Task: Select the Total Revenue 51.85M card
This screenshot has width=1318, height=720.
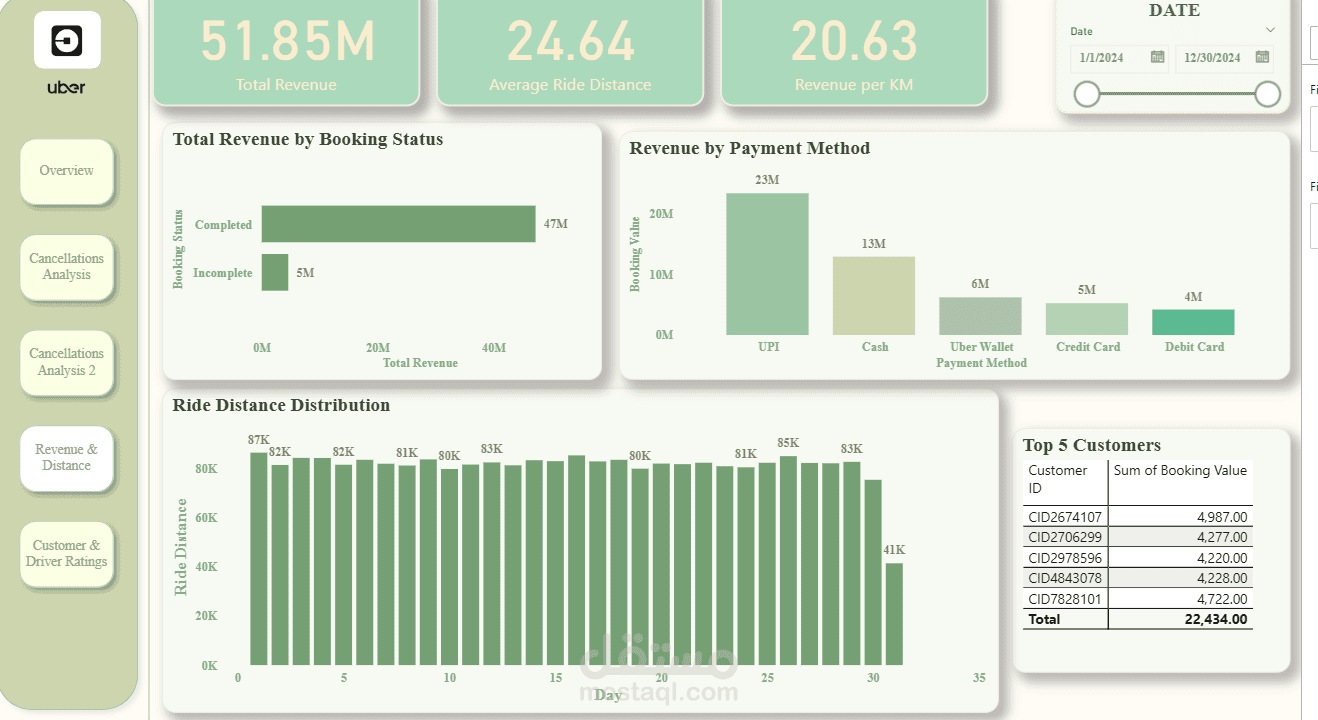Action: (287, 50)
